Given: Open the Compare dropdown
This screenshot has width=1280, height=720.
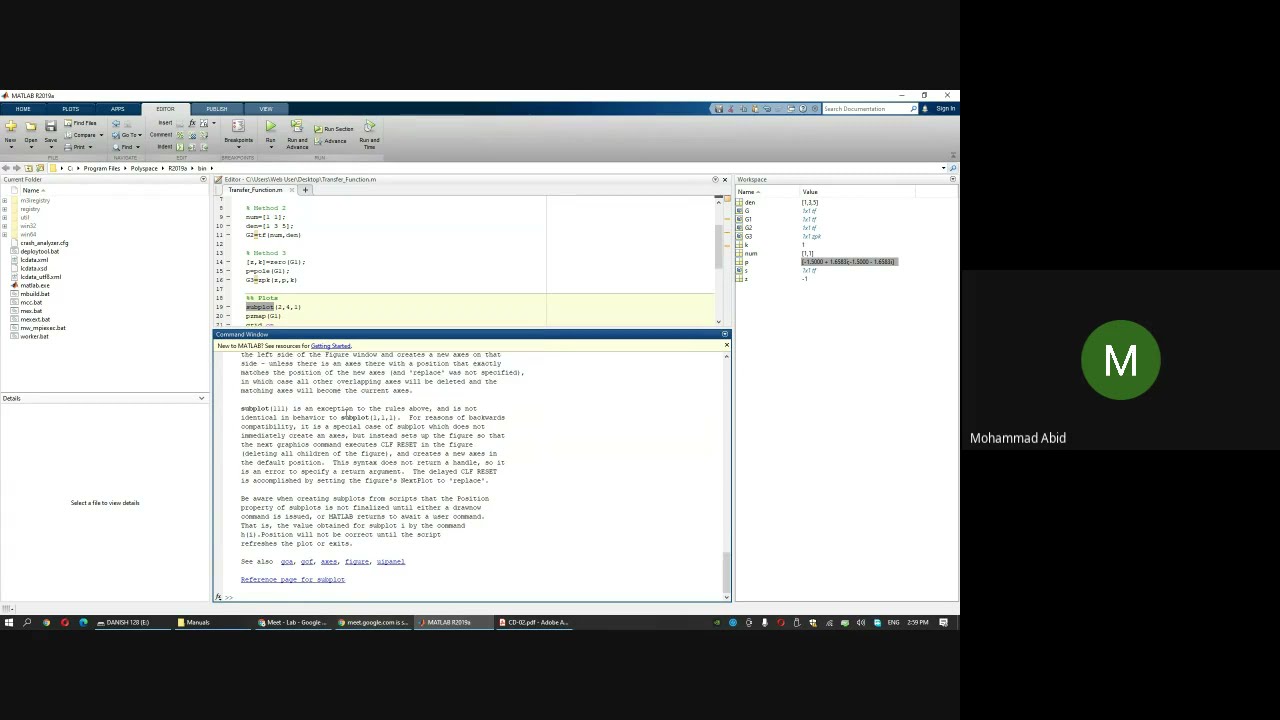Looking at the screenshot, I should click(x=85, y=135).
